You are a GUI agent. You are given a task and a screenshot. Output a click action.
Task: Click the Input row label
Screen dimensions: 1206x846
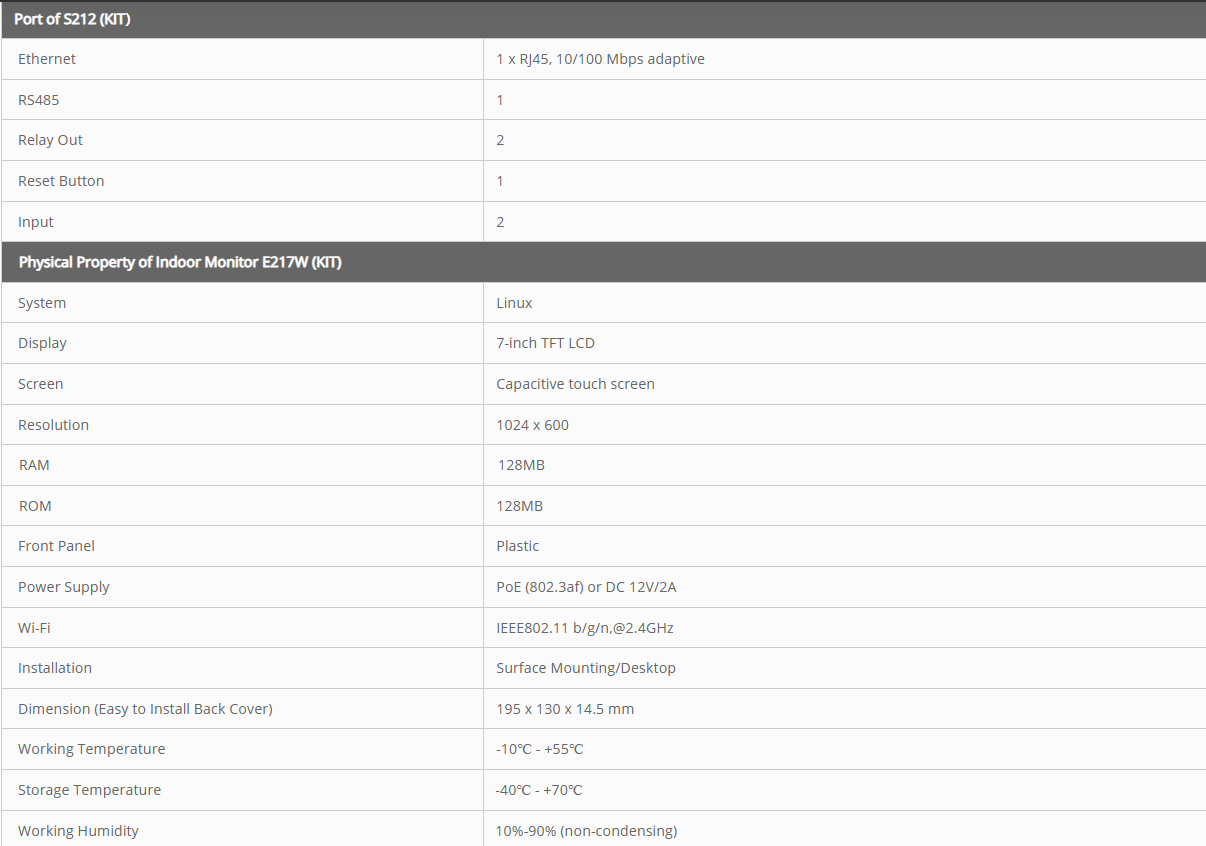click(x=36, y=222)
